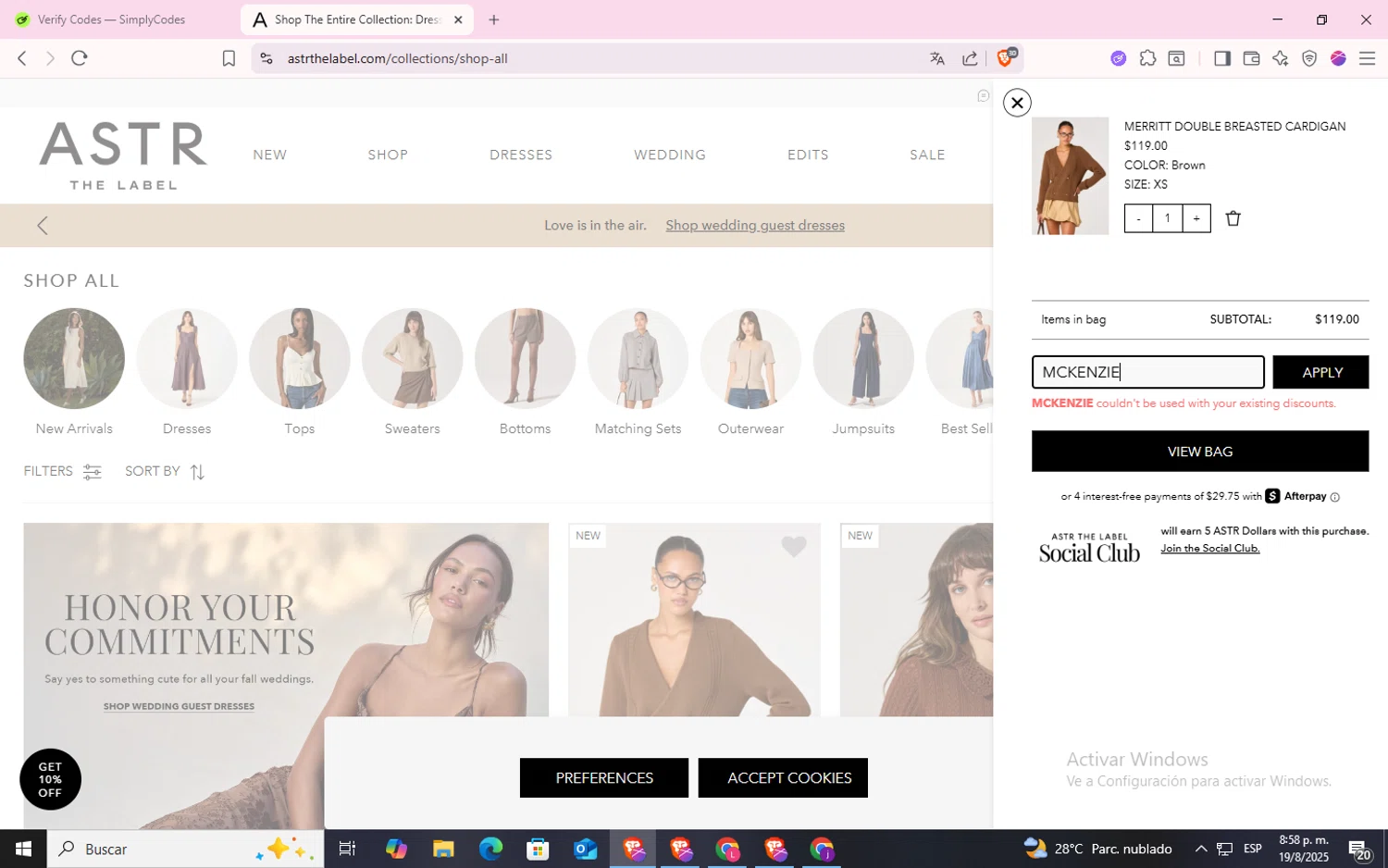
Task: Expand the Filters panel
Action: click(x=63, y=472)
